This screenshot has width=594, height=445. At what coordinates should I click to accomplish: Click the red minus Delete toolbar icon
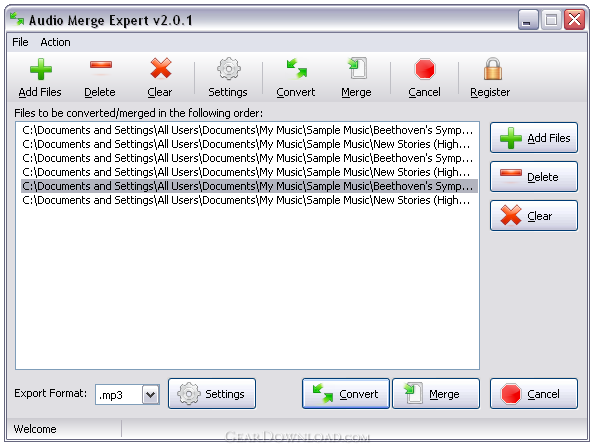(x=100, y=65)
